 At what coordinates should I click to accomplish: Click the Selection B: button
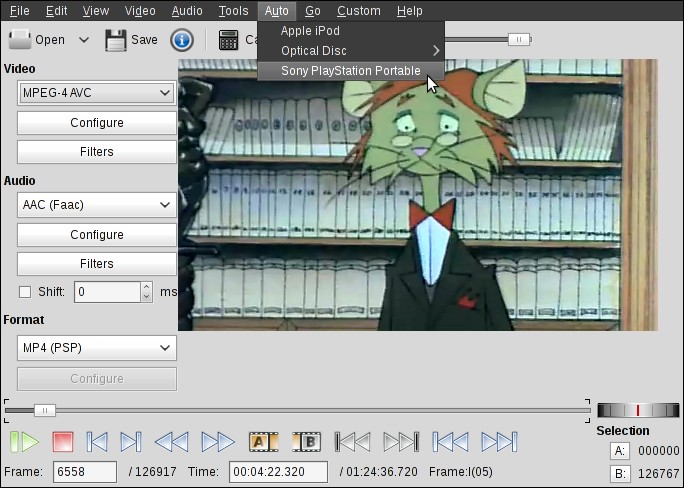pos(620,474)
